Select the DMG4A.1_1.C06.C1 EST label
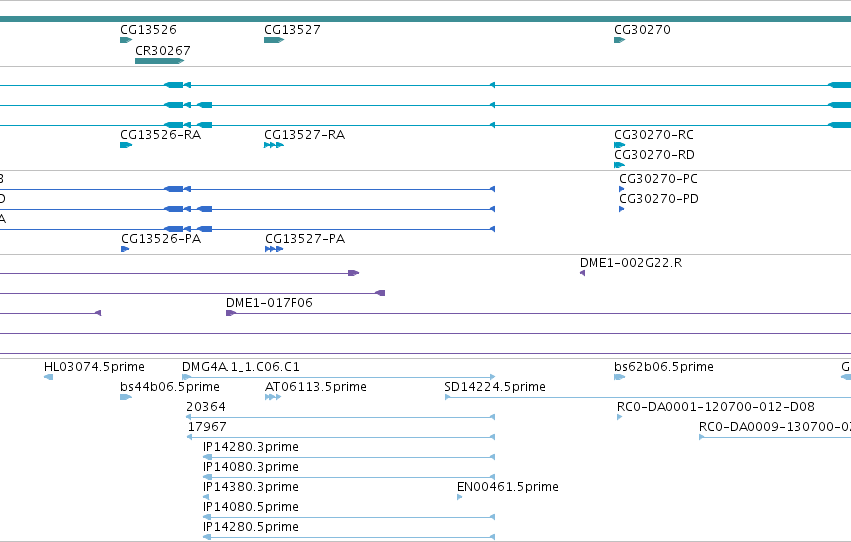 (240, 367)
